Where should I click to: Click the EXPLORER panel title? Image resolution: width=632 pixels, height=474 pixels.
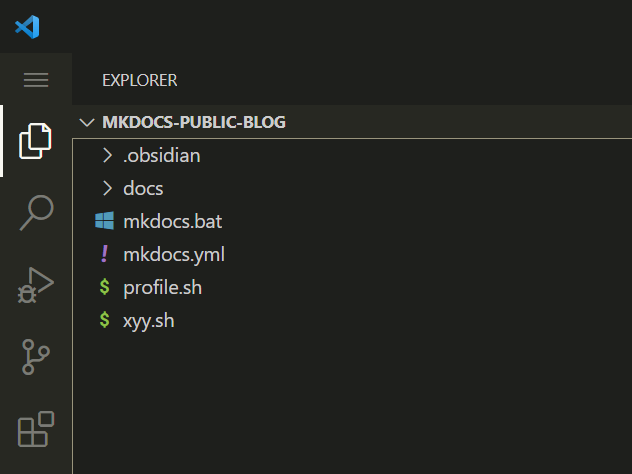click(139, 80)
